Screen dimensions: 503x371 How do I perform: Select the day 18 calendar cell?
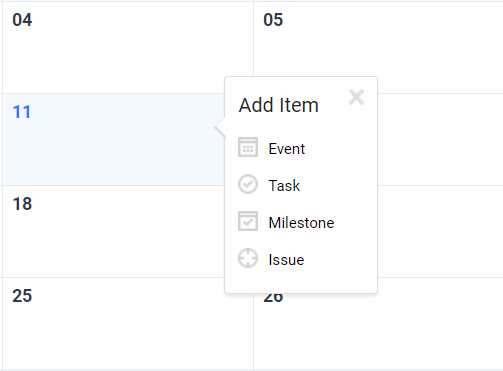click(113, 231)
